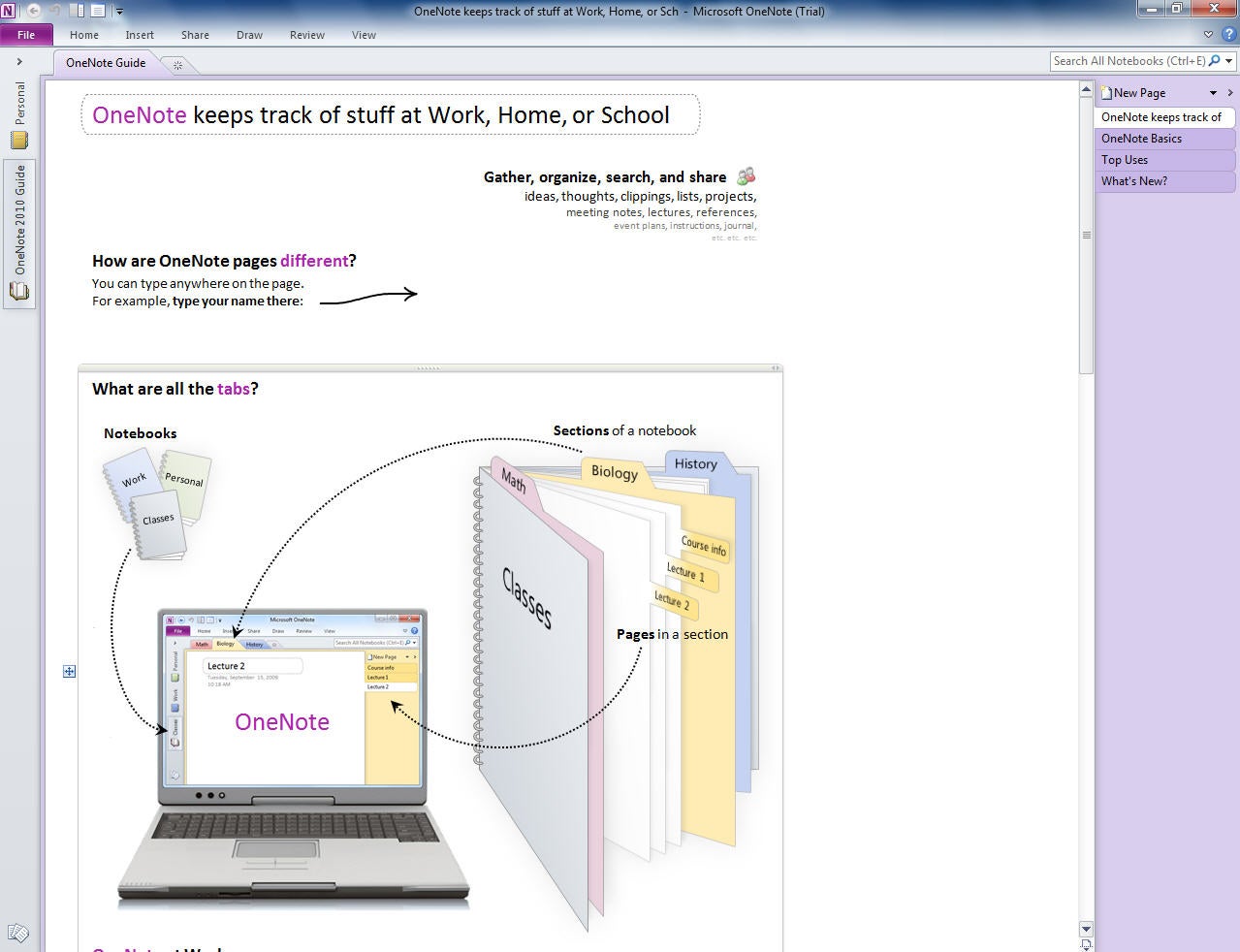Open Unfiled Notes icon at bottom left

18,933
